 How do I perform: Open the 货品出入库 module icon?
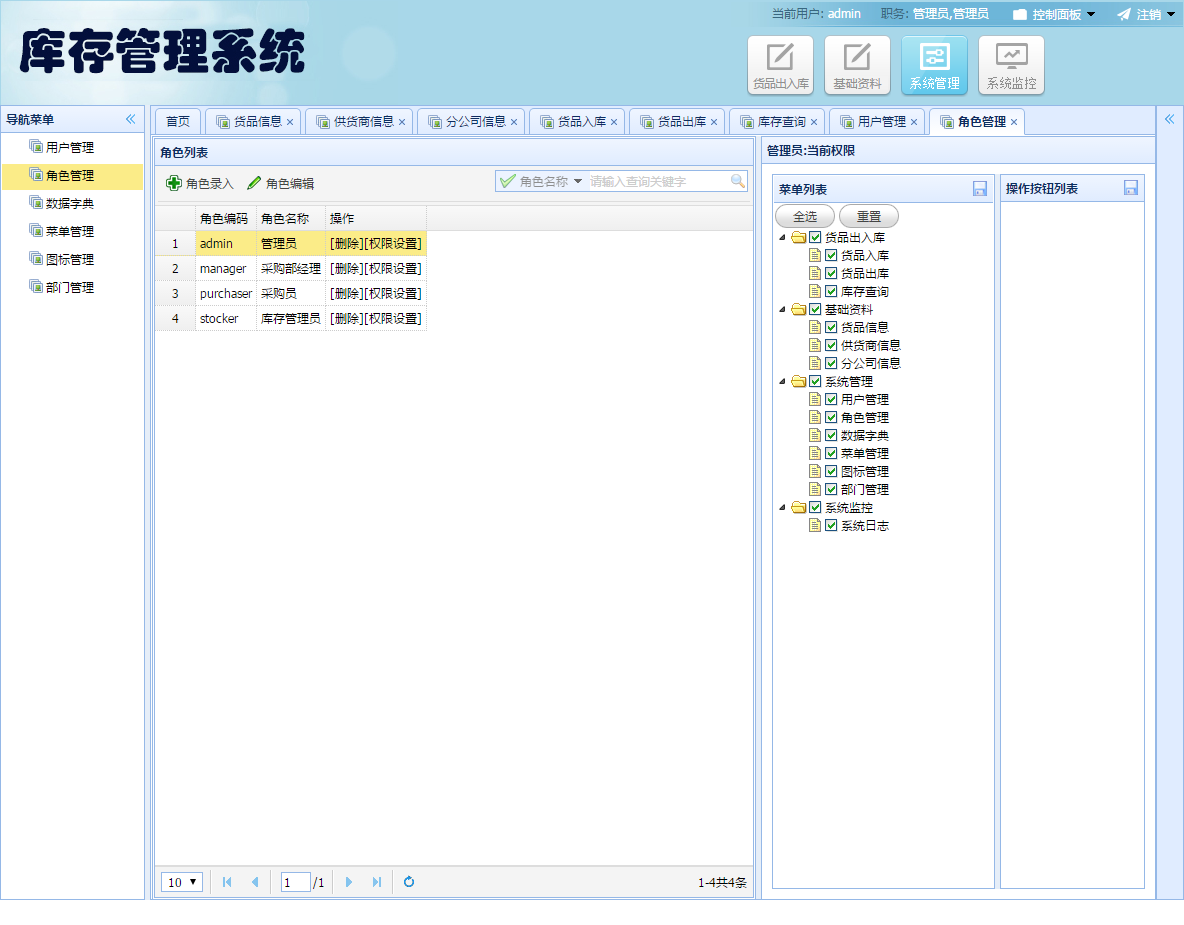click(x=780, y=65)
